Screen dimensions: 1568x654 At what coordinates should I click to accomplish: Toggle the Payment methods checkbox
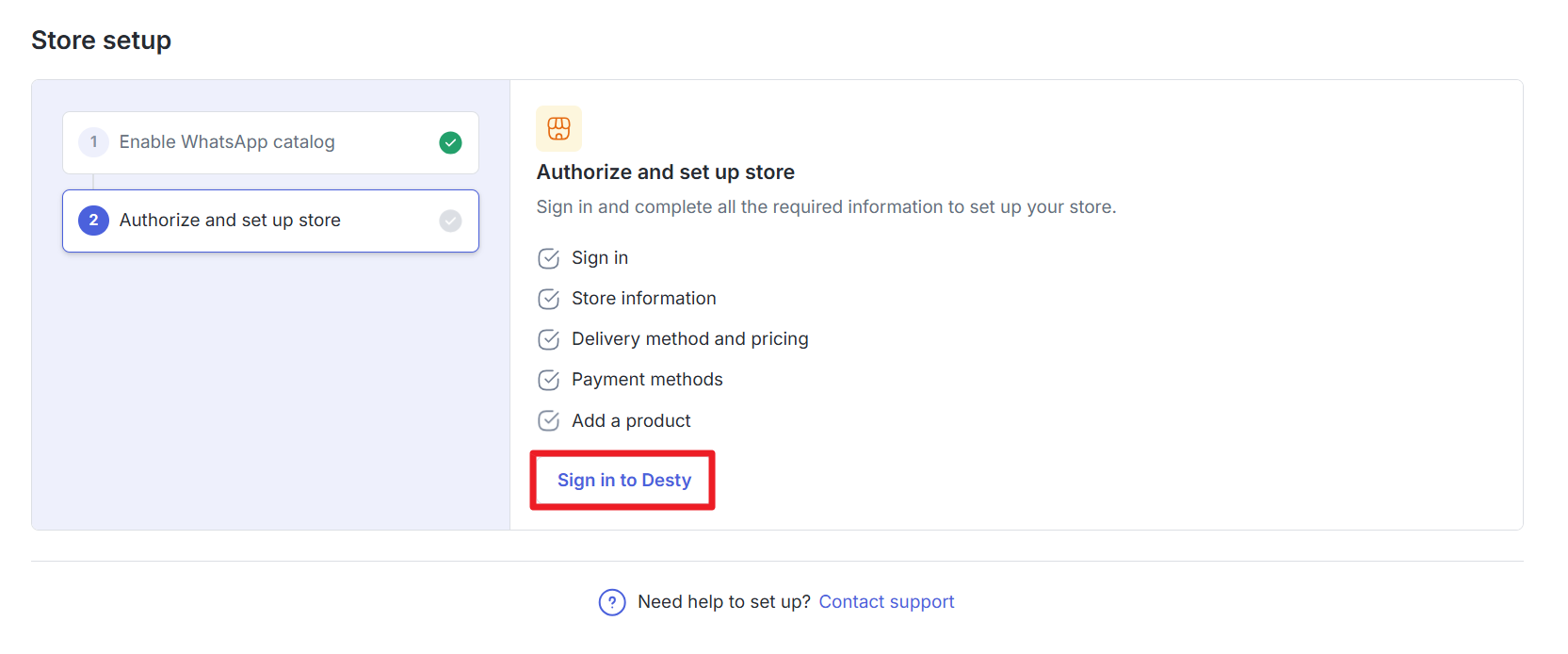point(548,380)
